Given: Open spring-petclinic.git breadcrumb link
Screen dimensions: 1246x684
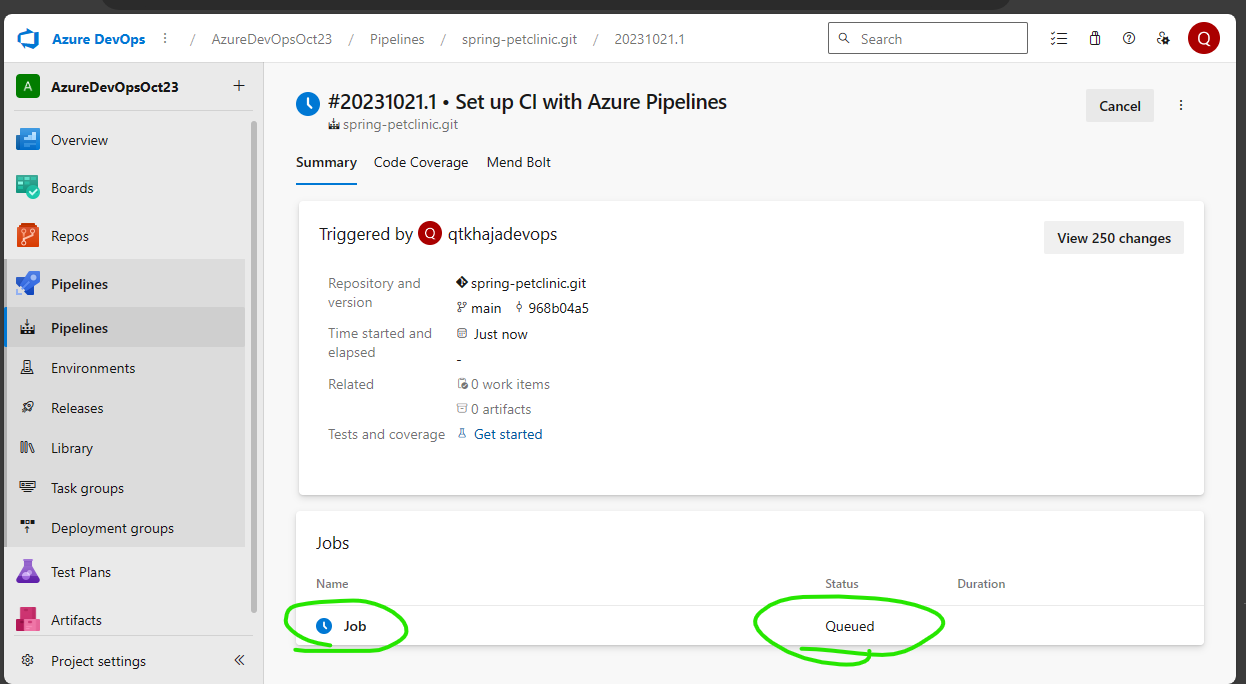Looking at the screenshot, I should click(x=518, y=39).
